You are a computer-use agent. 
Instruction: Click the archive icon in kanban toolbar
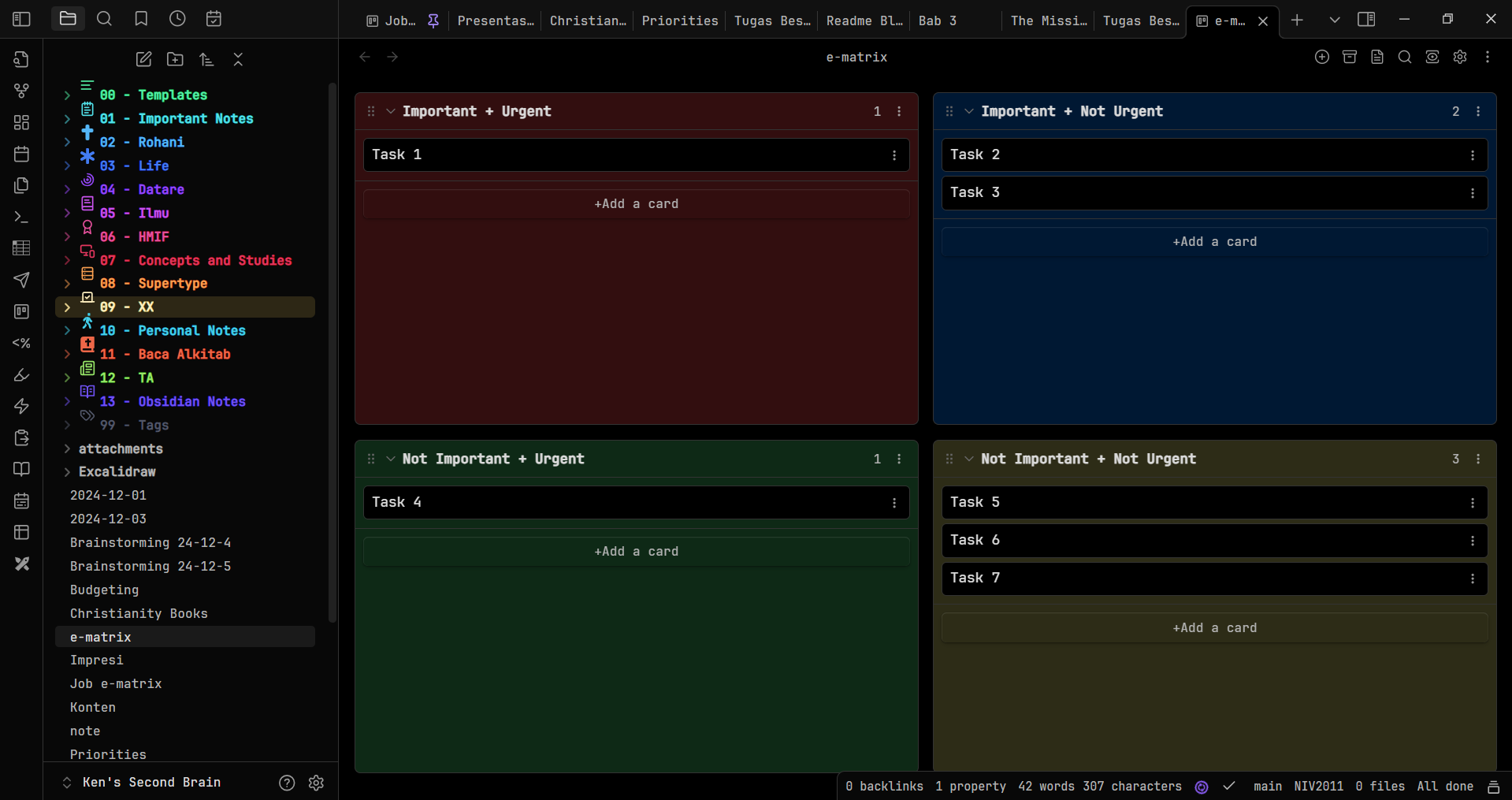[x=1349, y=57]
